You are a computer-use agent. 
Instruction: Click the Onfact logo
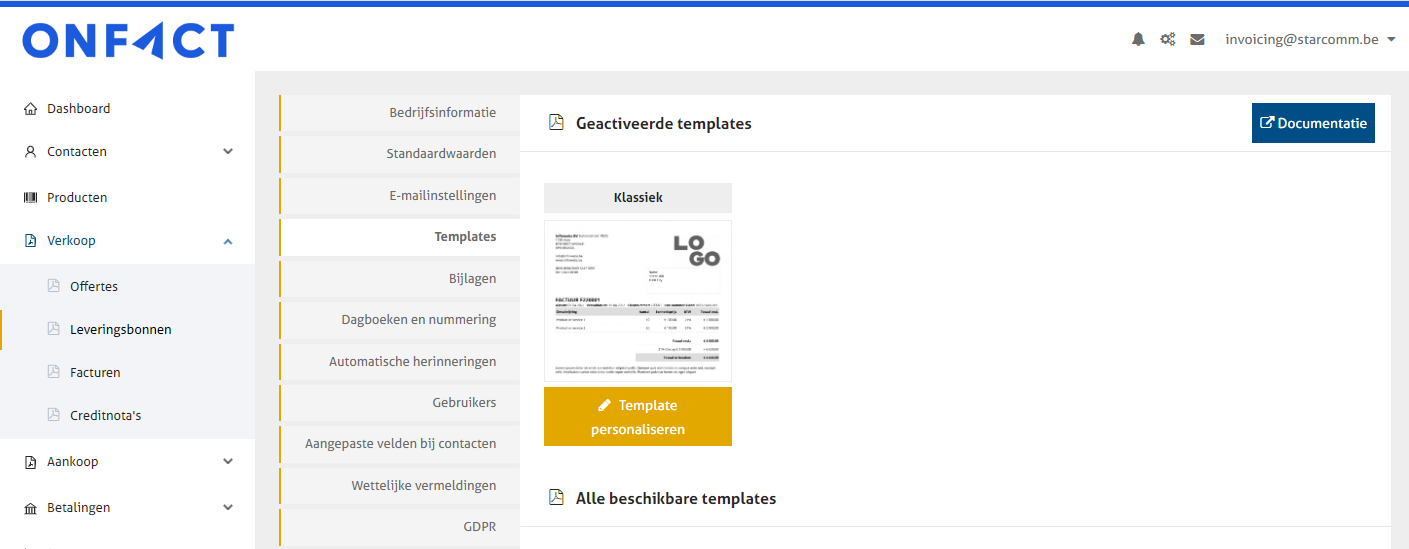128,41
